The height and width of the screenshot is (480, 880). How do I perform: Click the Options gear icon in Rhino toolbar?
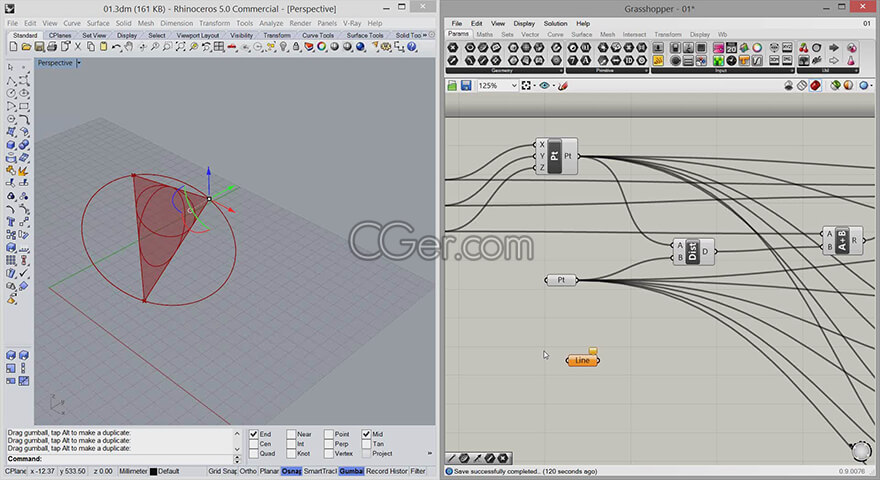[x=386, y=47]
